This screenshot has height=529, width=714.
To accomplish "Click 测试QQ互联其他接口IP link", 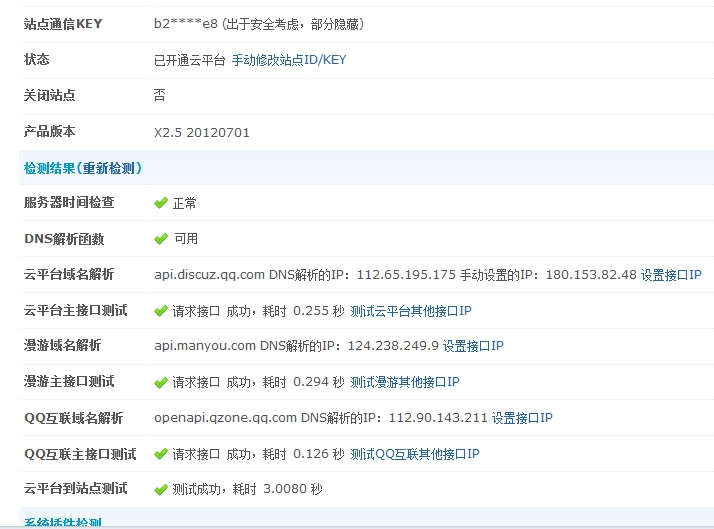I will click(x=414, y=453).
